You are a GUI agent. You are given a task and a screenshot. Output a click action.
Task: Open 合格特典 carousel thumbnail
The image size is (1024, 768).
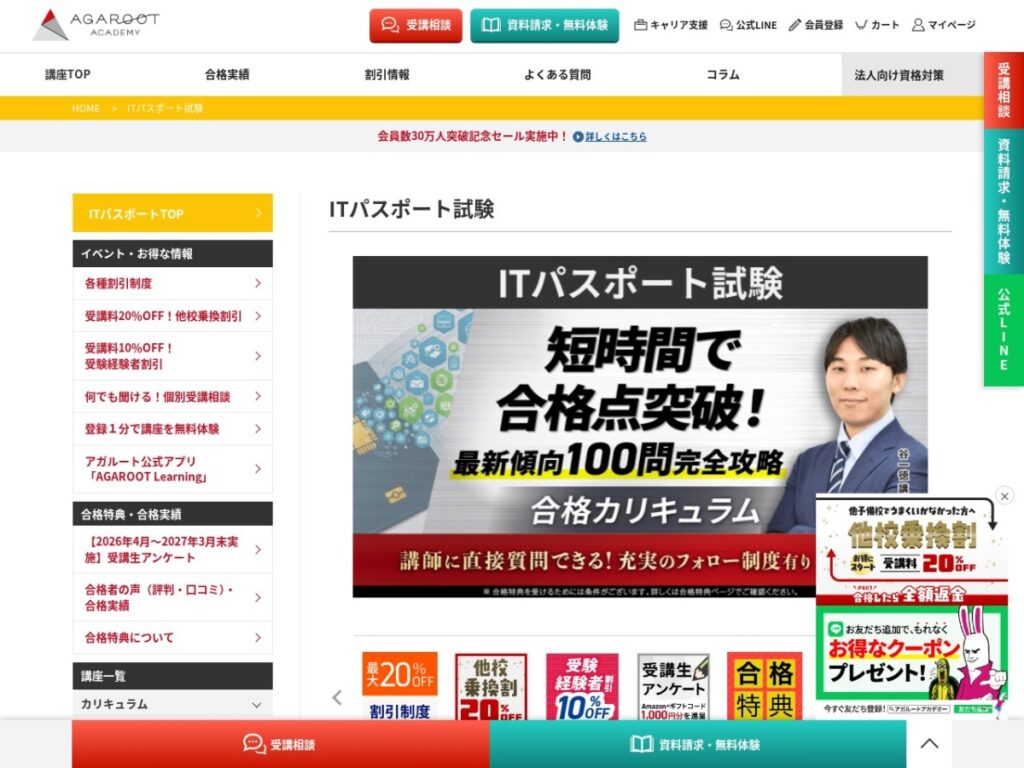click(x=764, y=686)
